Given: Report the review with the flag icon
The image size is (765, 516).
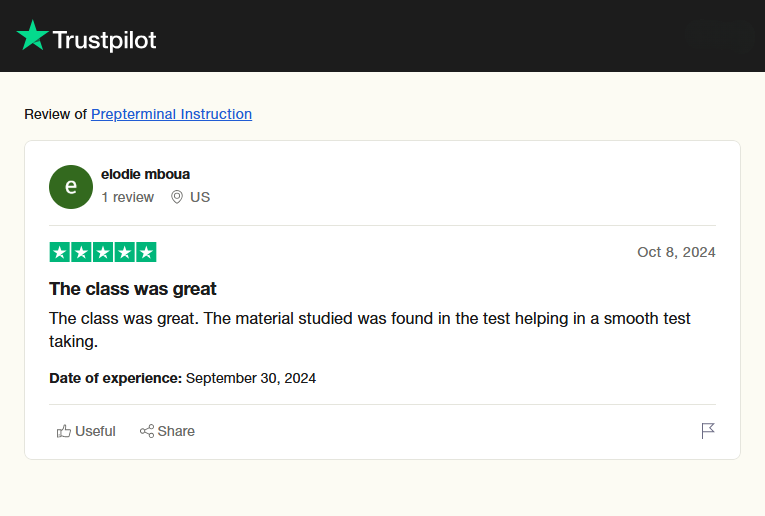Looking at the screenshot, I should (x=708, y=431).
